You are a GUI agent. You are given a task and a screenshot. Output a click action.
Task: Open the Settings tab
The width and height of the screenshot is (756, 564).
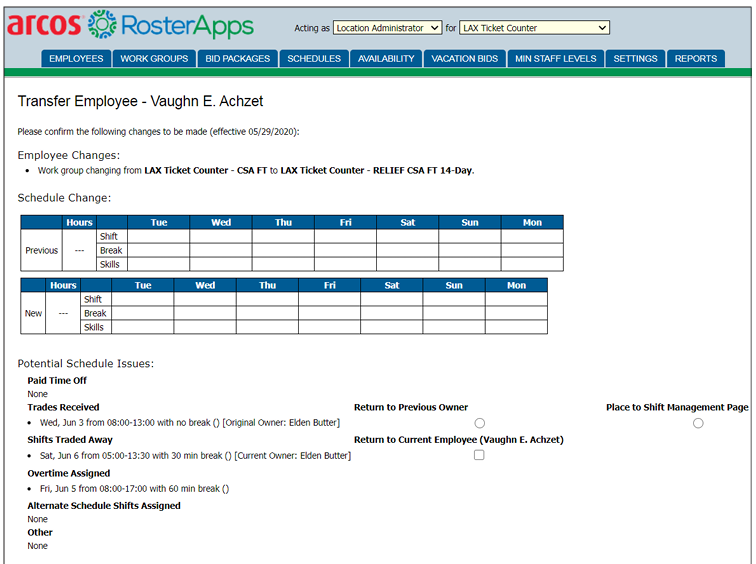(x=635, y=59)
